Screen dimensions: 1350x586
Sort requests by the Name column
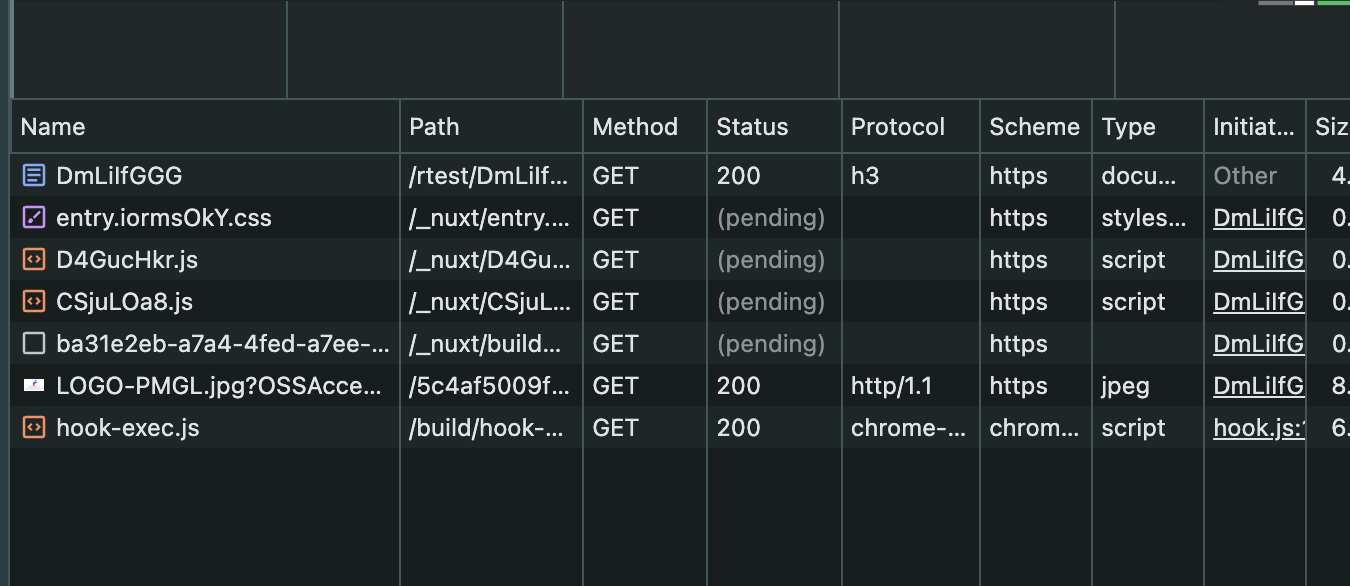(x=53, y=127)
